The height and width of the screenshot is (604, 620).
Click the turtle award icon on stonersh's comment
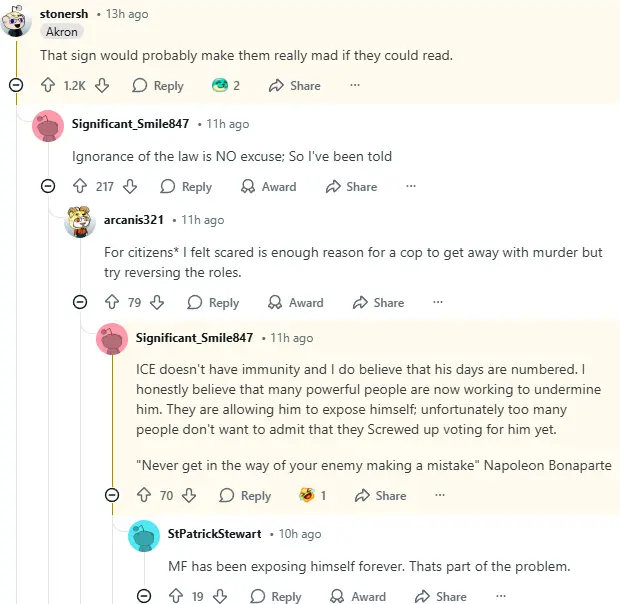click(220, 86)
